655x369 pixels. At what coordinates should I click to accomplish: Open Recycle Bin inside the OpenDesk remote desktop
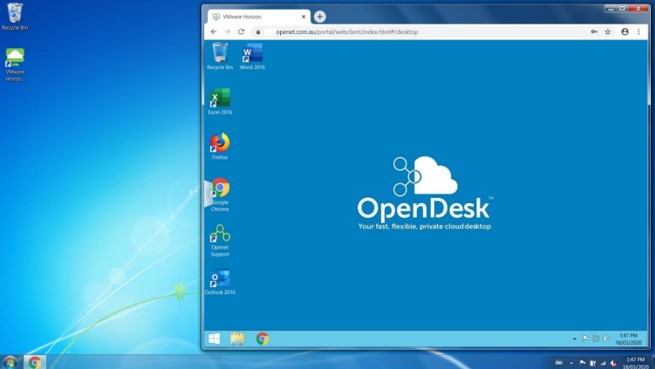point(220,56)
